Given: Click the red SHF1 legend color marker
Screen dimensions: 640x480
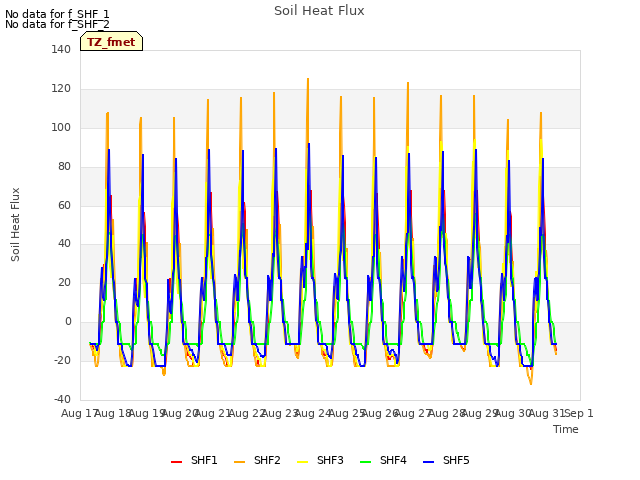Looking at the screenshot, I should (176, 462).
